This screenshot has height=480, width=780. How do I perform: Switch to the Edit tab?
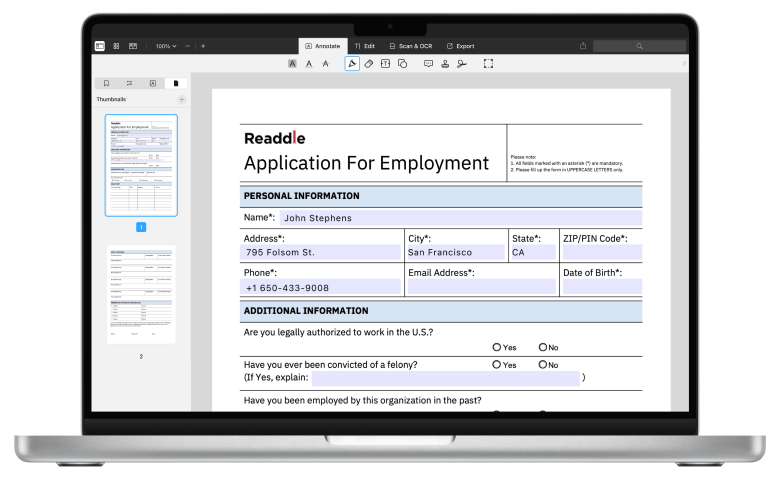(x=364, y=46)
